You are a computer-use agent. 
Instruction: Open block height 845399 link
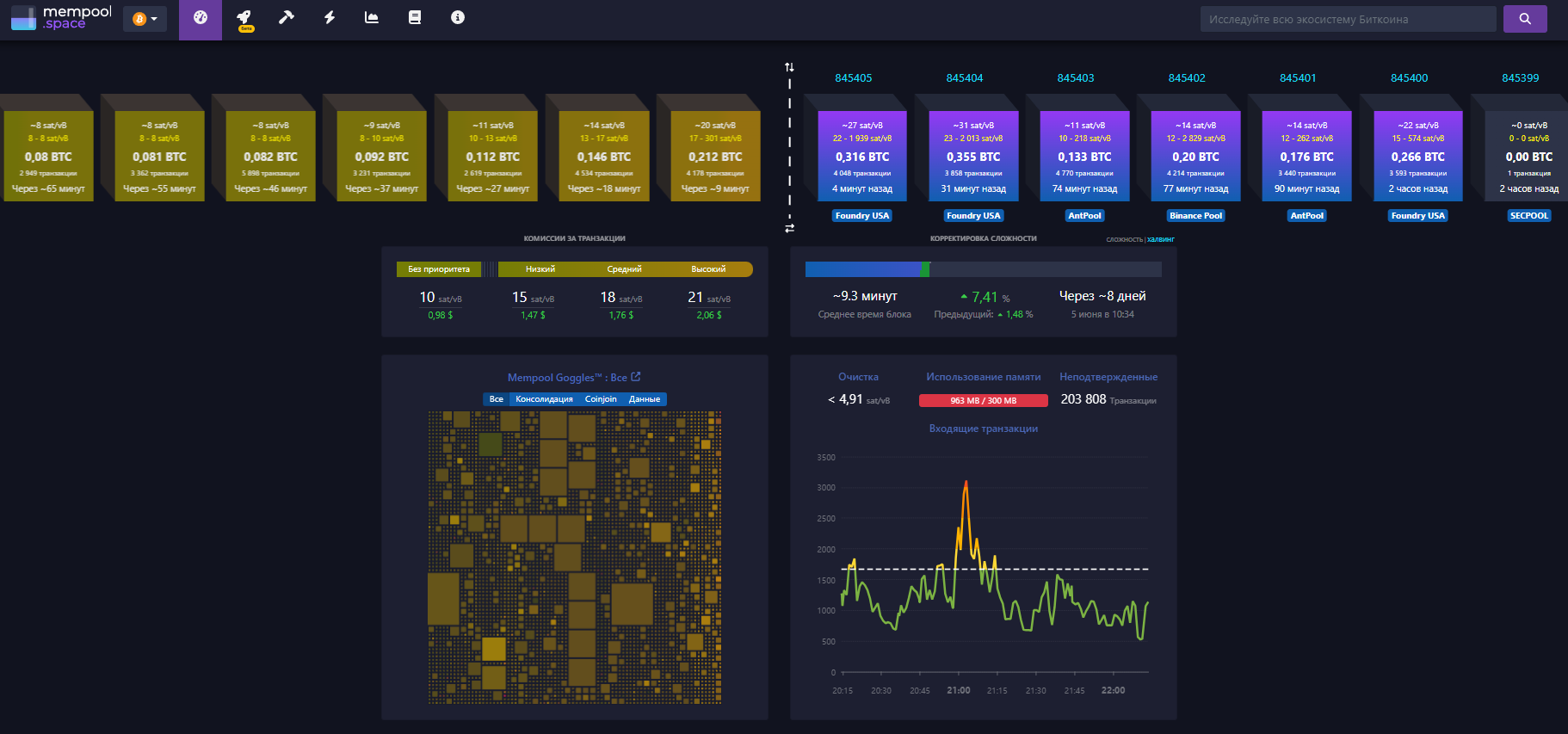coord(1521,78)
